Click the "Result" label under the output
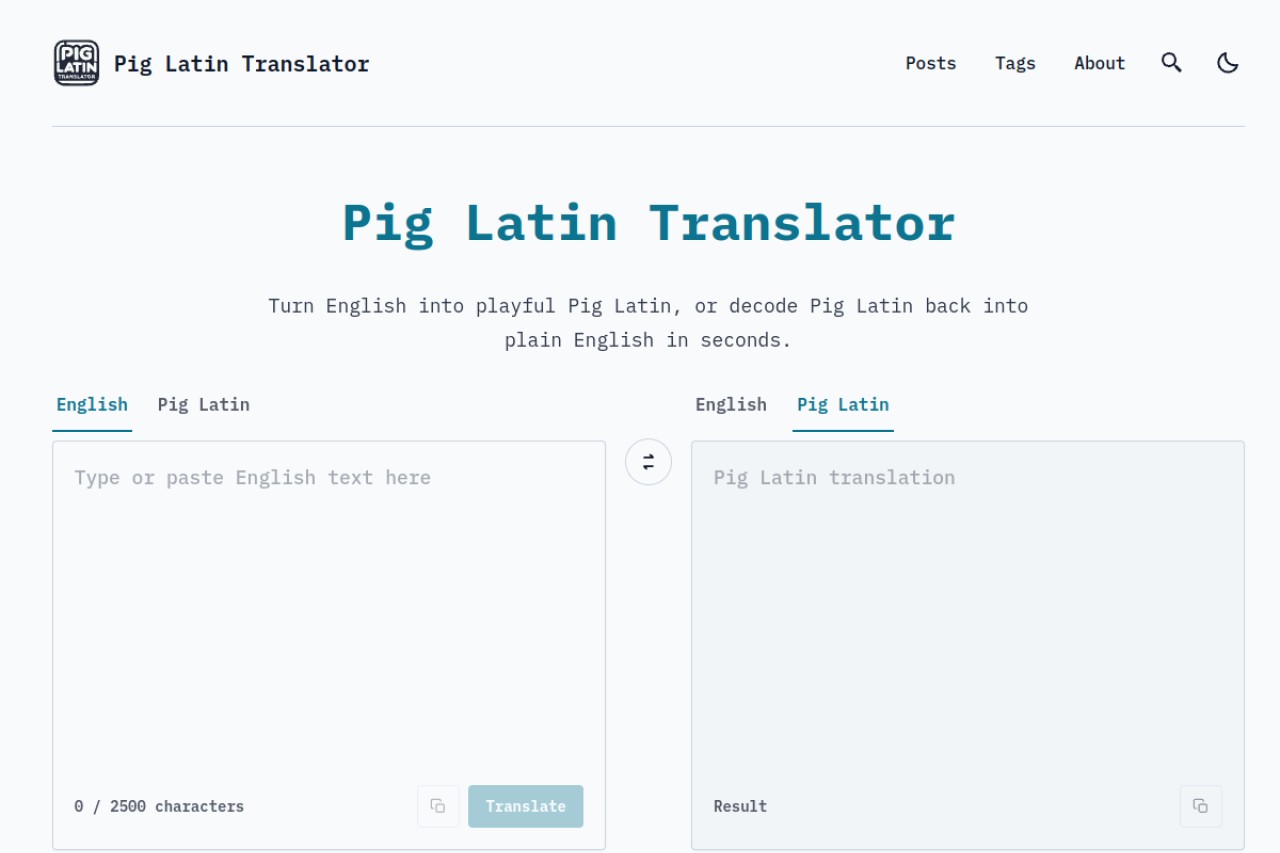1280x853 pixels. [740, 806]
